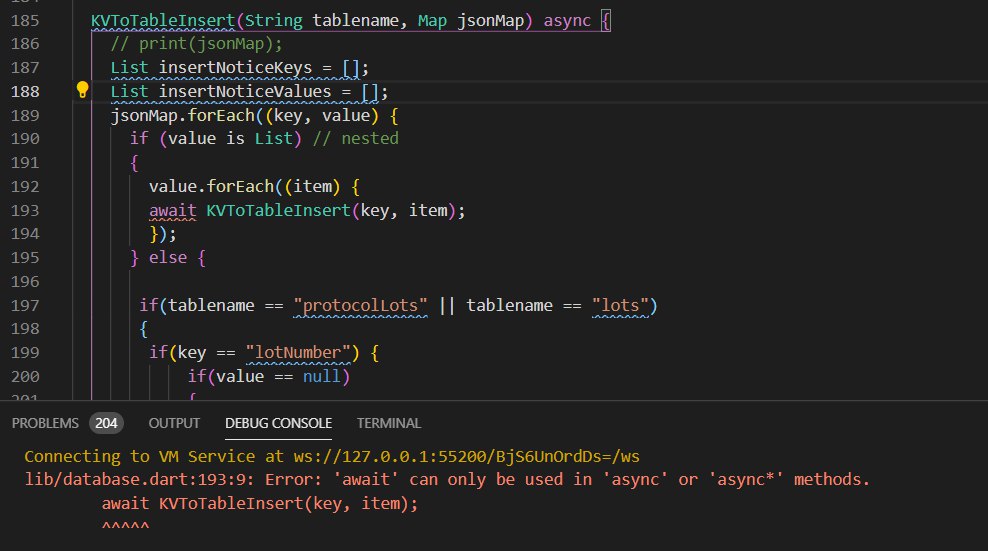Click line number 197 in the gutter
The width and height of the screenshot is (988, 551).
(x=25, y=305)
